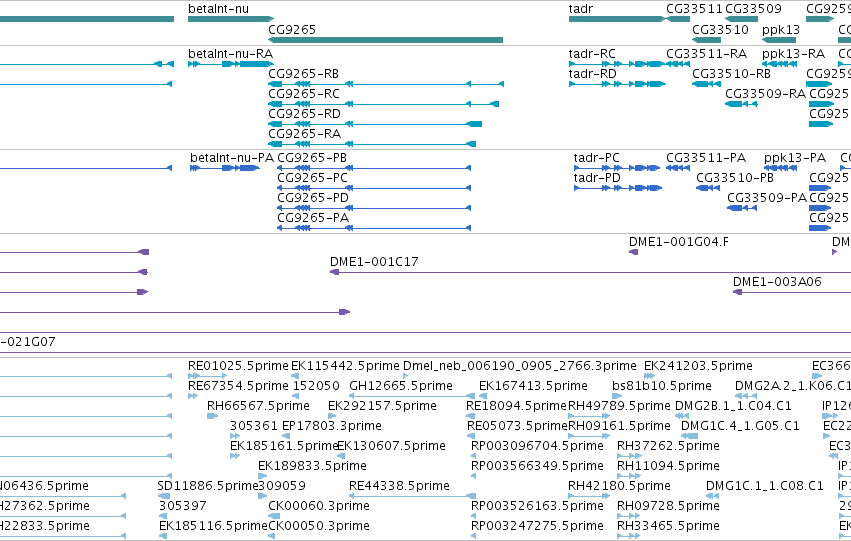This screenshot has height=541, width=851.
Task: Select the EK167413.5prime EST
Action: point(482,396)
